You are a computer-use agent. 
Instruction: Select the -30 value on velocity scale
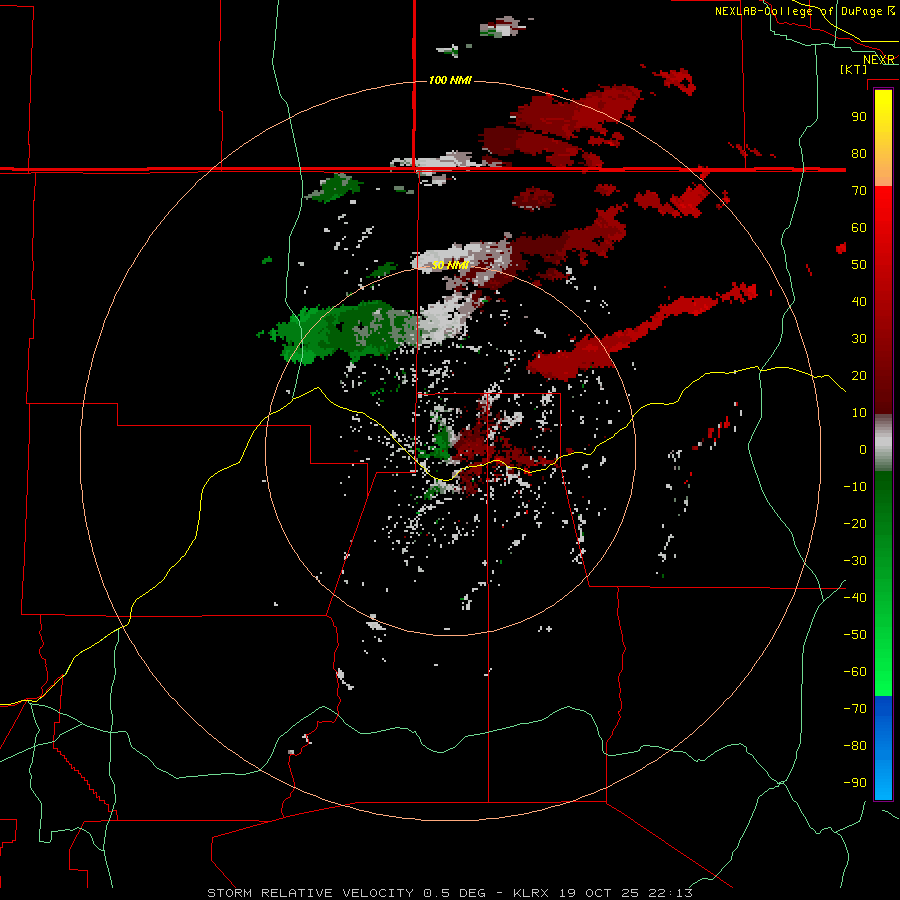point(855,561)
